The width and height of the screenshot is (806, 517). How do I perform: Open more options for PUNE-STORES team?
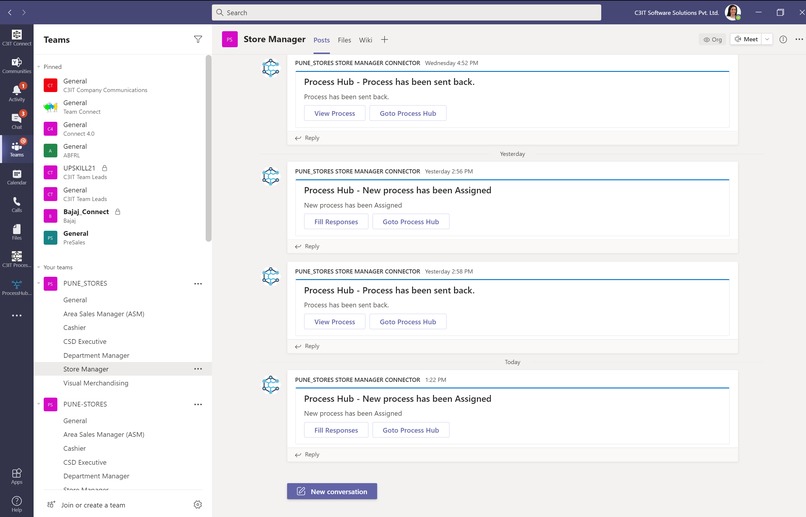pyautogui.click(x=198, y=404)
